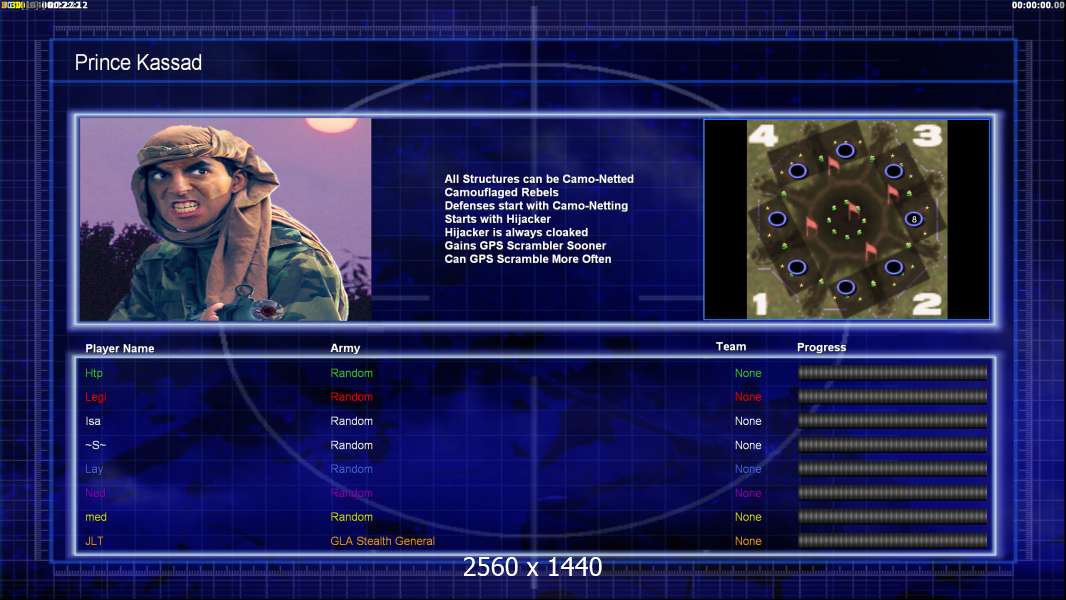The height and width of the screenshot is (600, 1066).
Task: Click 'All Structures can be Camo-Netted' line
Action: (539, 179)
